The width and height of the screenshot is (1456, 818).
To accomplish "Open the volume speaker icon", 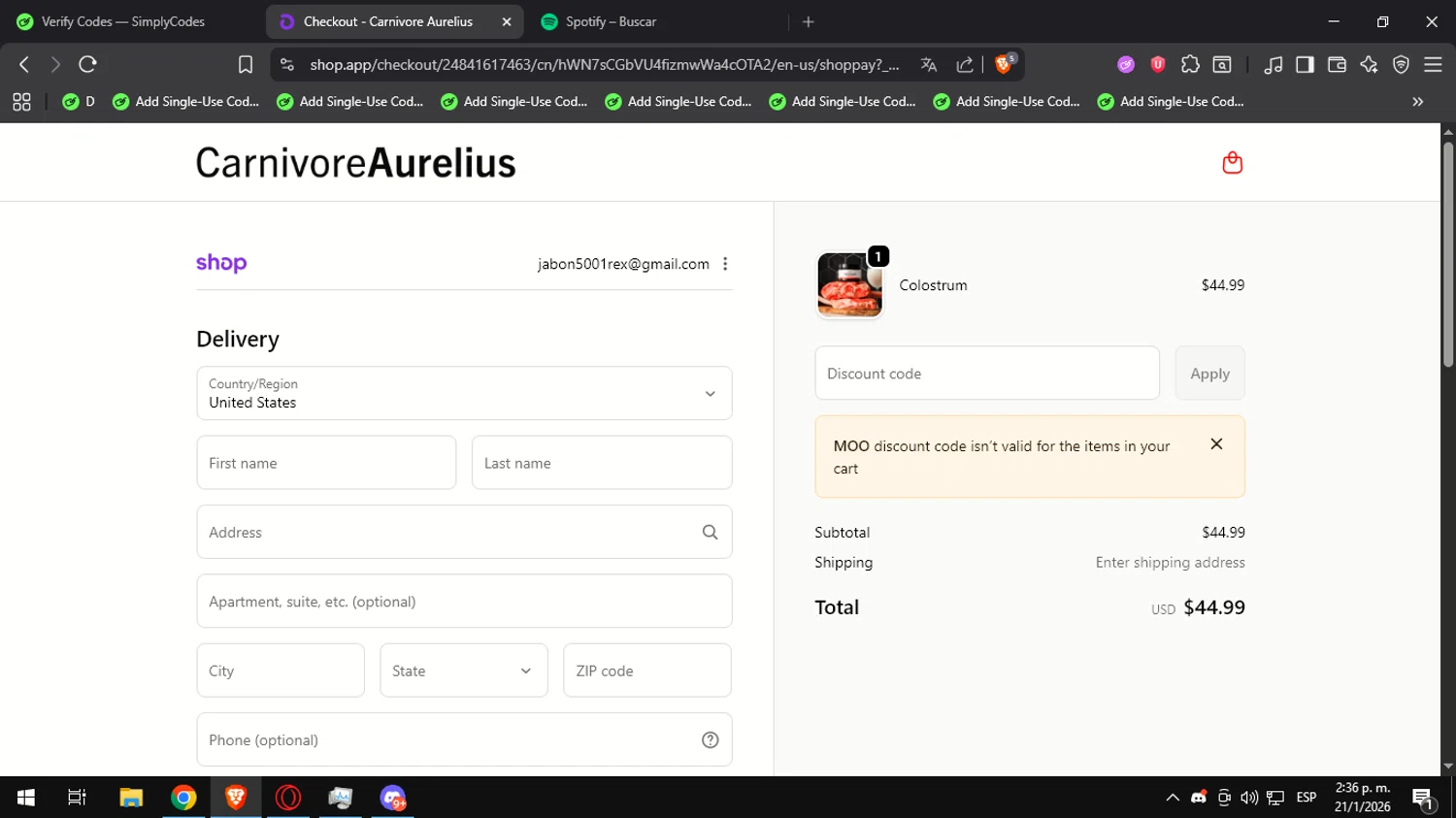I will [x=1249, y=798].
